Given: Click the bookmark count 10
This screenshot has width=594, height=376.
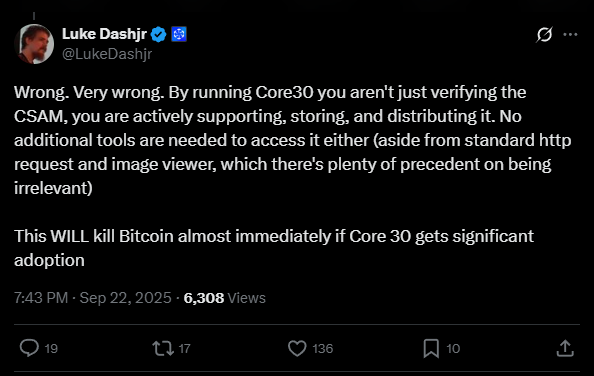Looking at the screenshot, I should [453, 348].
